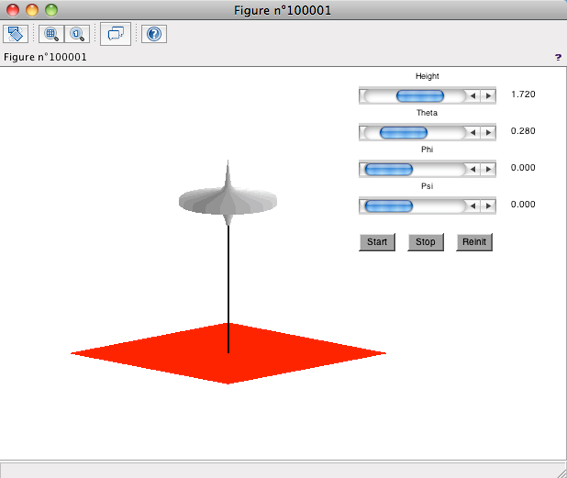Toggle the datatip mode icon
This screenshot has width=567, height=478.
coord(115,34)
